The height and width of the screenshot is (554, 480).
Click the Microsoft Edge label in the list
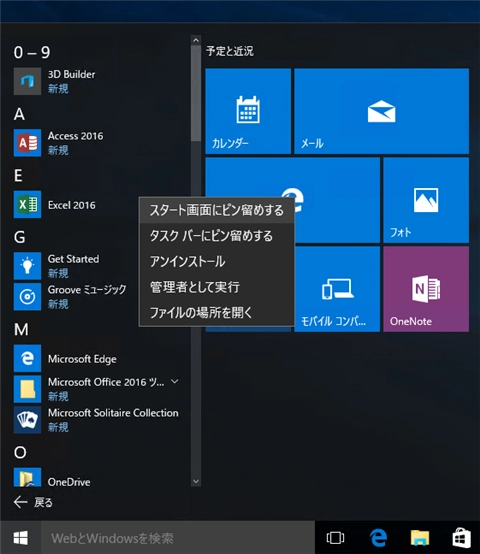[82, 359]
